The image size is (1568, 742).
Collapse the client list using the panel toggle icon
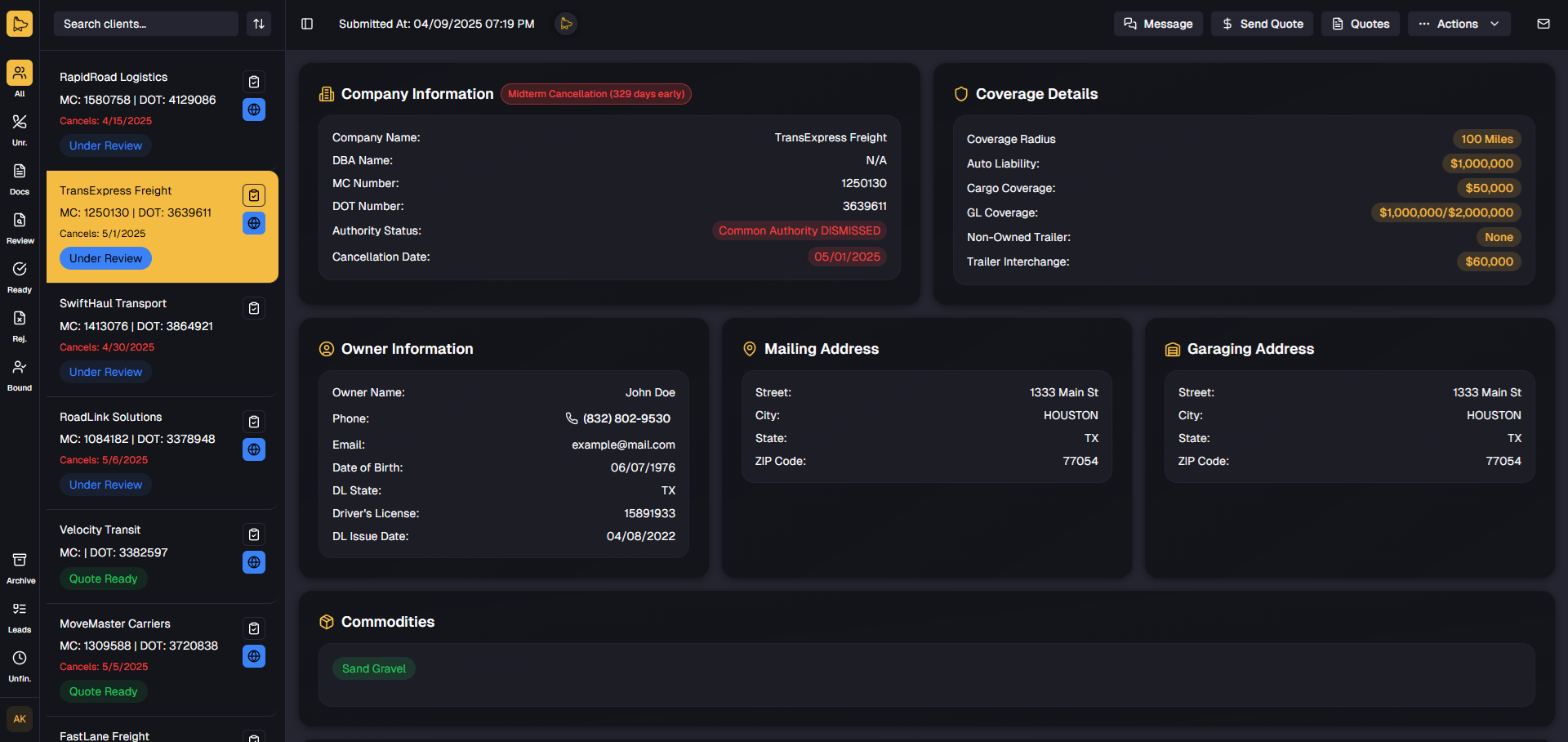click(307, 24)
